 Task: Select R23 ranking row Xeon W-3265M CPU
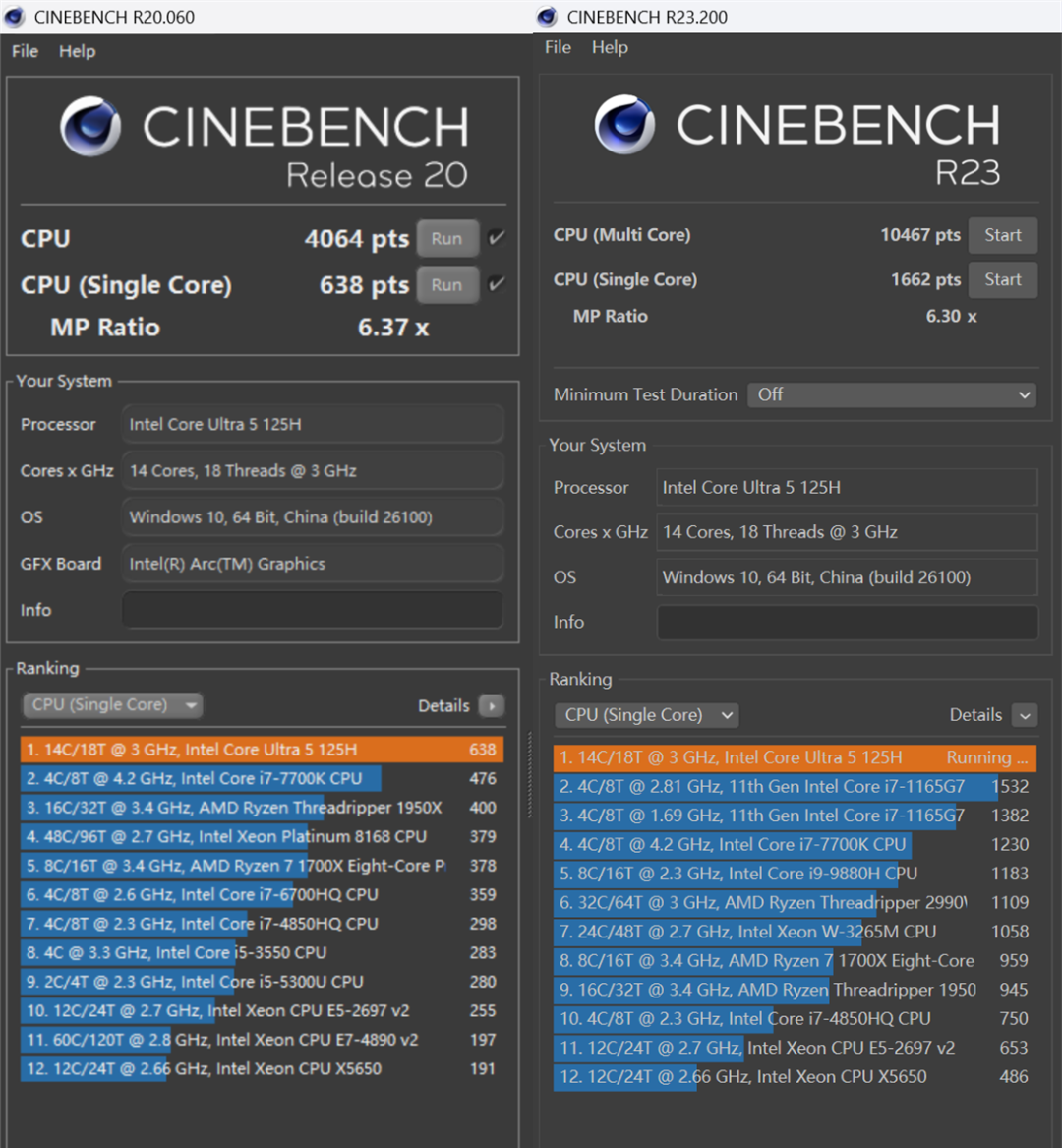click(795, 932)
